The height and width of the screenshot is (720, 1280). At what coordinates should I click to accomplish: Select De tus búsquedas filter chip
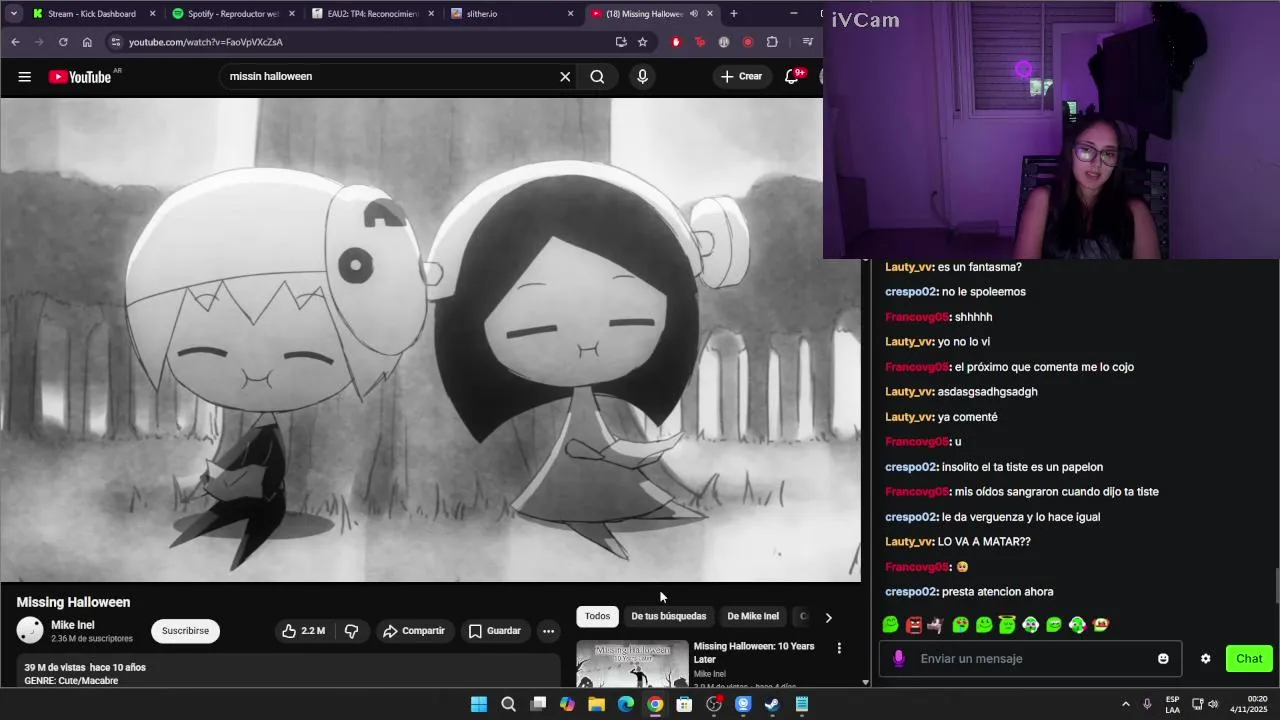pyautogui.click(x=669, y=616)
